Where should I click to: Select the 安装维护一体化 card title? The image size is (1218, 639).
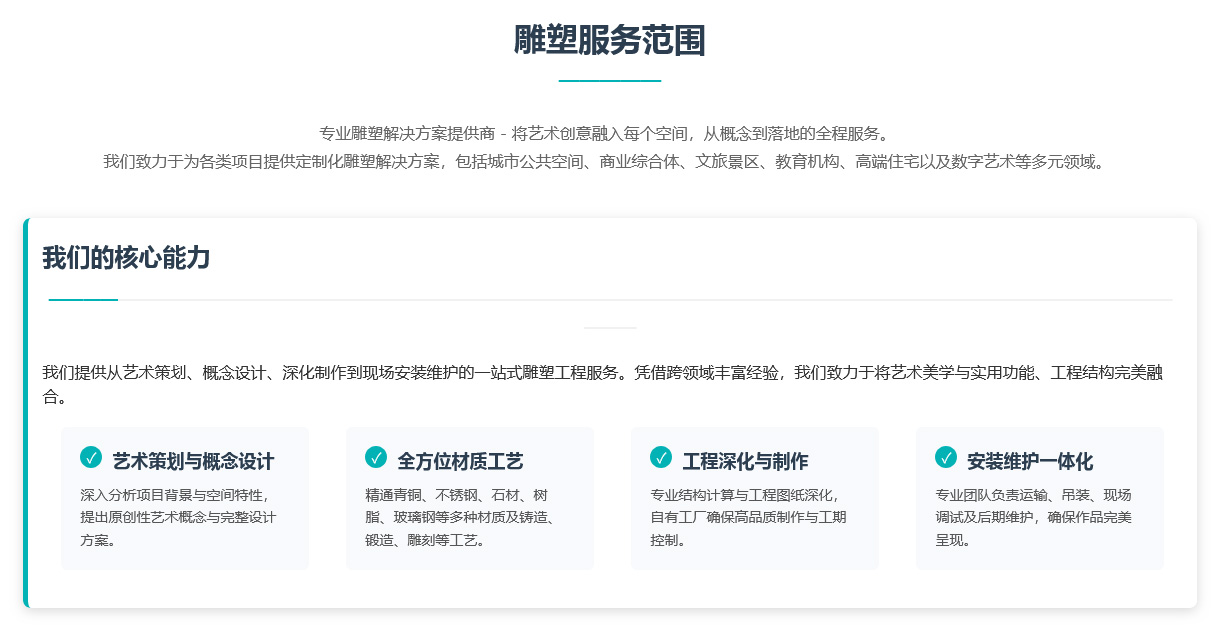1030,462
